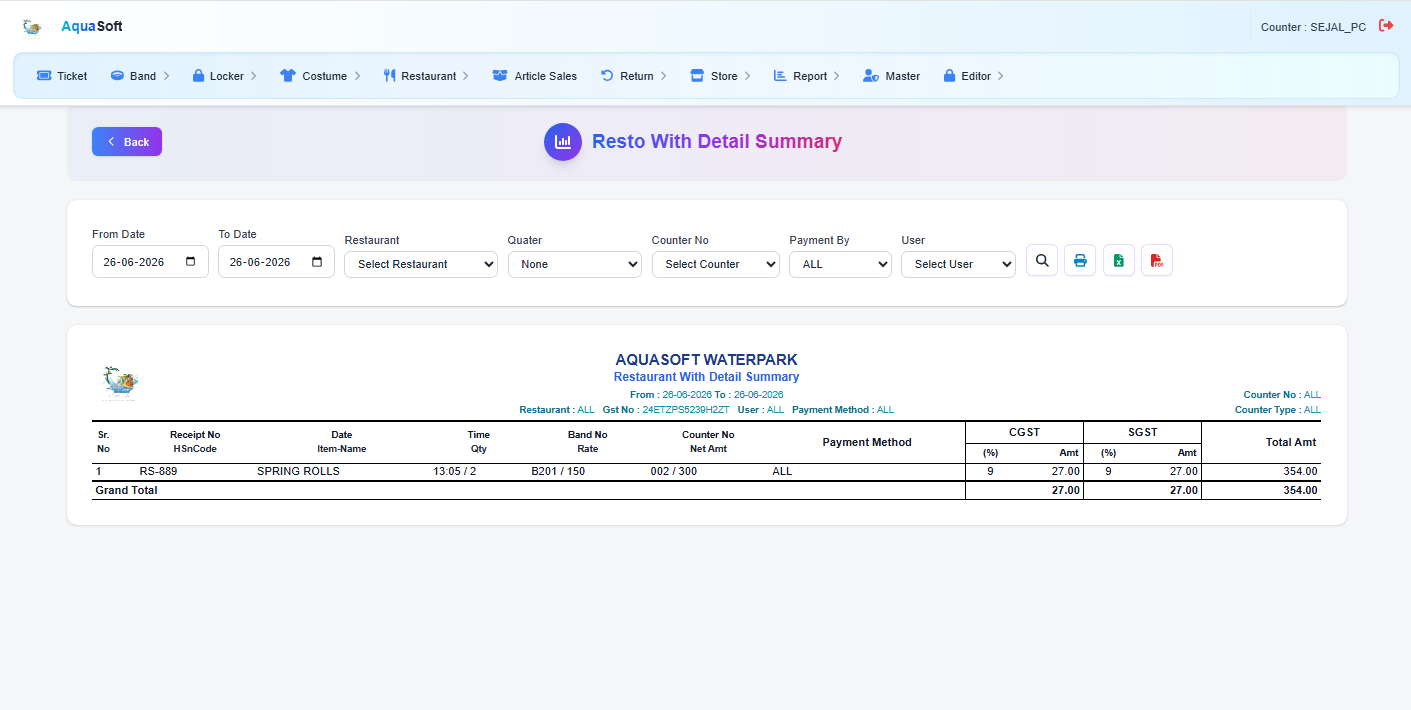Click the Costume shirt icon

(288, 76)
